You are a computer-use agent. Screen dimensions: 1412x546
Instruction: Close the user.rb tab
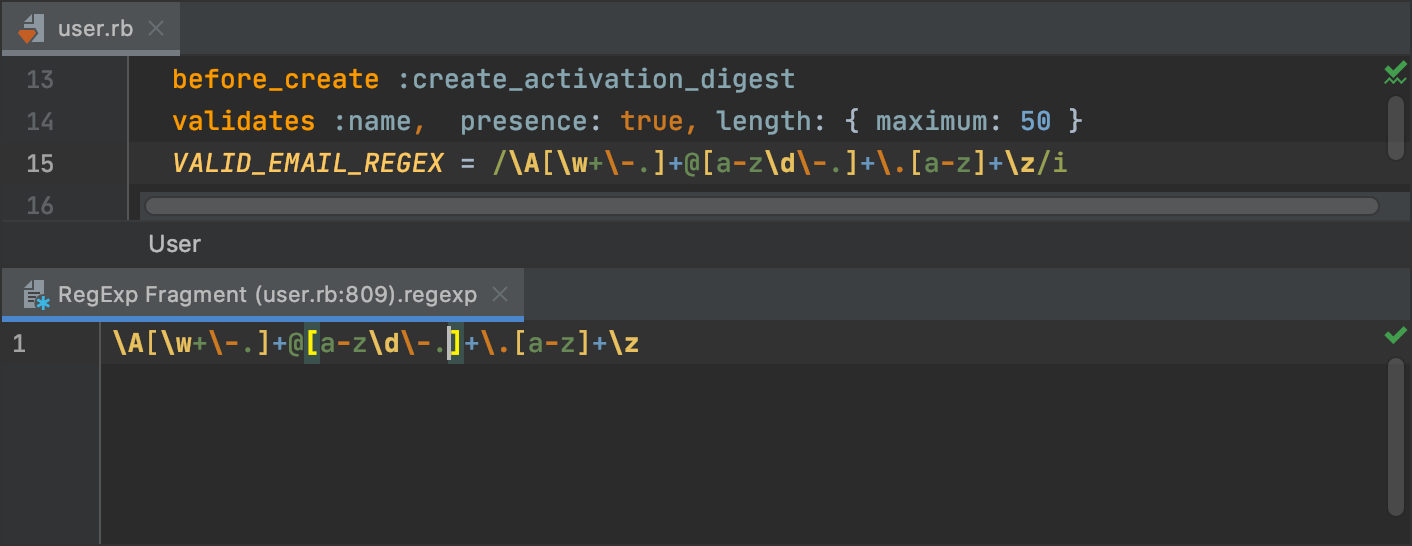tap(156, 28)
